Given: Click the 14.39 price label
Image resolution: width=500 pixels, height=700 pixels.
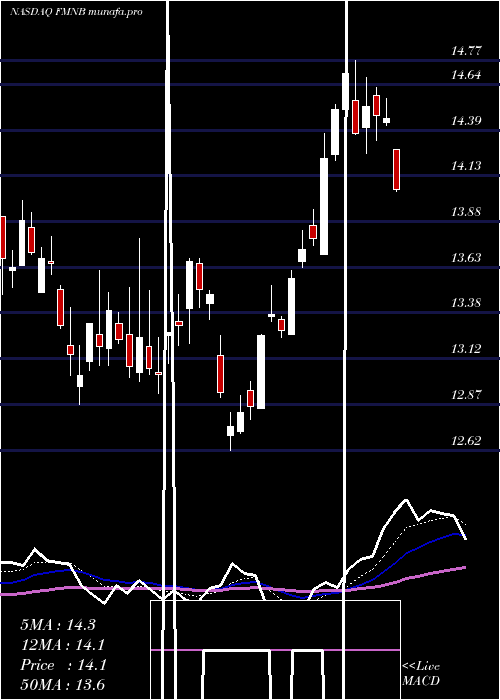Looking at the screenshot, I should (x=466, y=121).
